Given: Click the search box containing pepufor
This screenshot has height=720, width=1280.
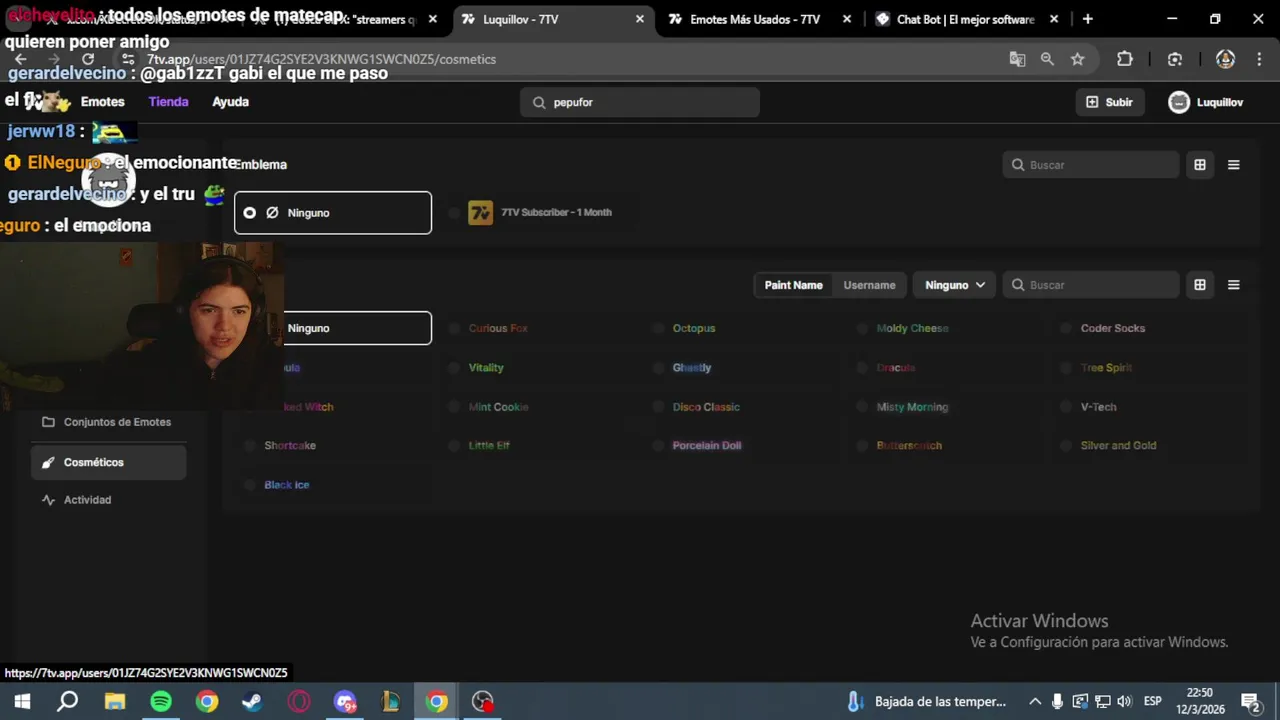Looking at the screenshot, I should click(x=640, y=102).
